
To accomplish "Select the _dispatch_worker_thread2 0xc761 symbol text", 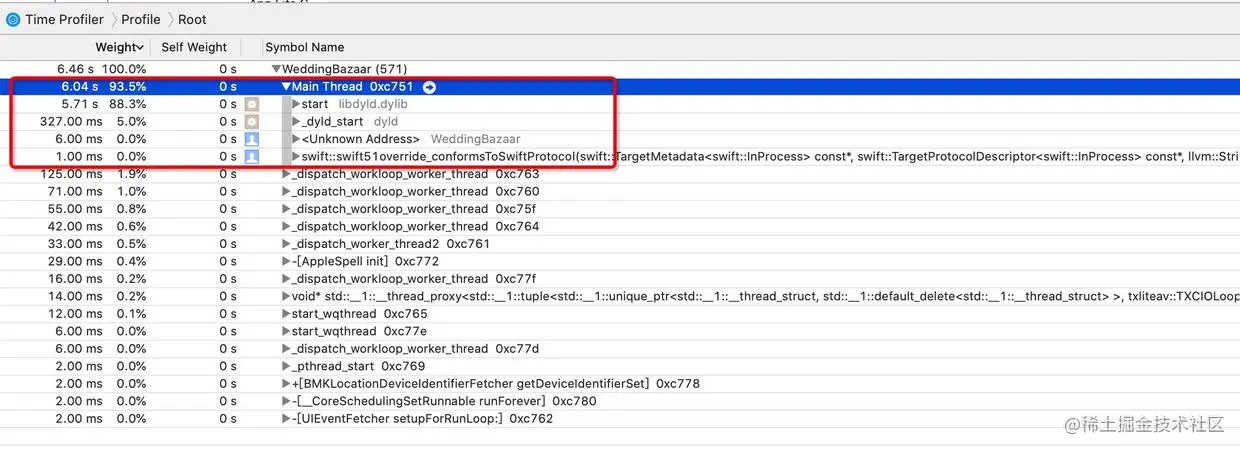I will pyautogui.click(x=391, y=244).
